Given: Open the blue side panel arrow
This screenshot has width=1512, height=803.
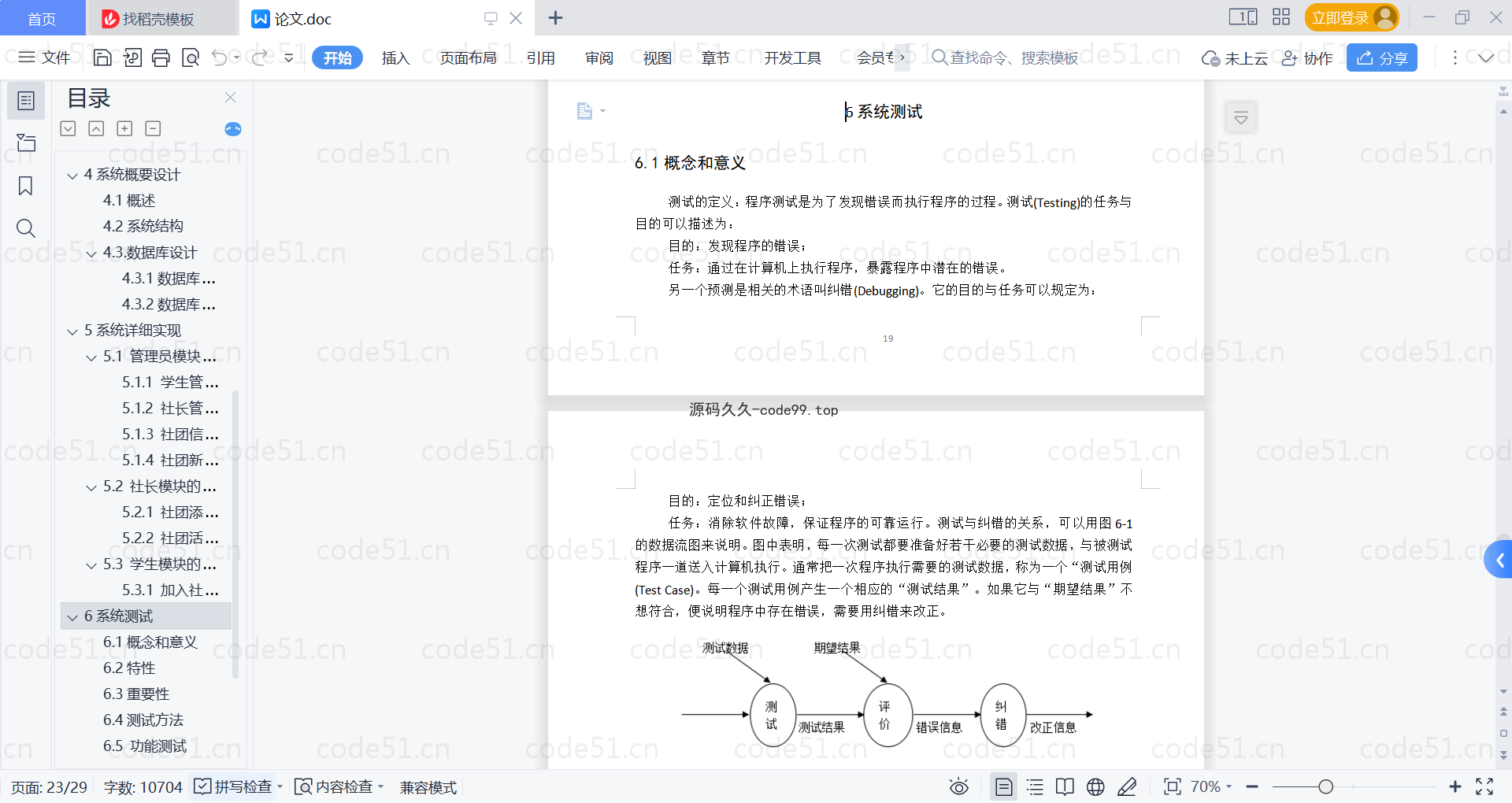Looking at the screenshot, I should 1499,560.
